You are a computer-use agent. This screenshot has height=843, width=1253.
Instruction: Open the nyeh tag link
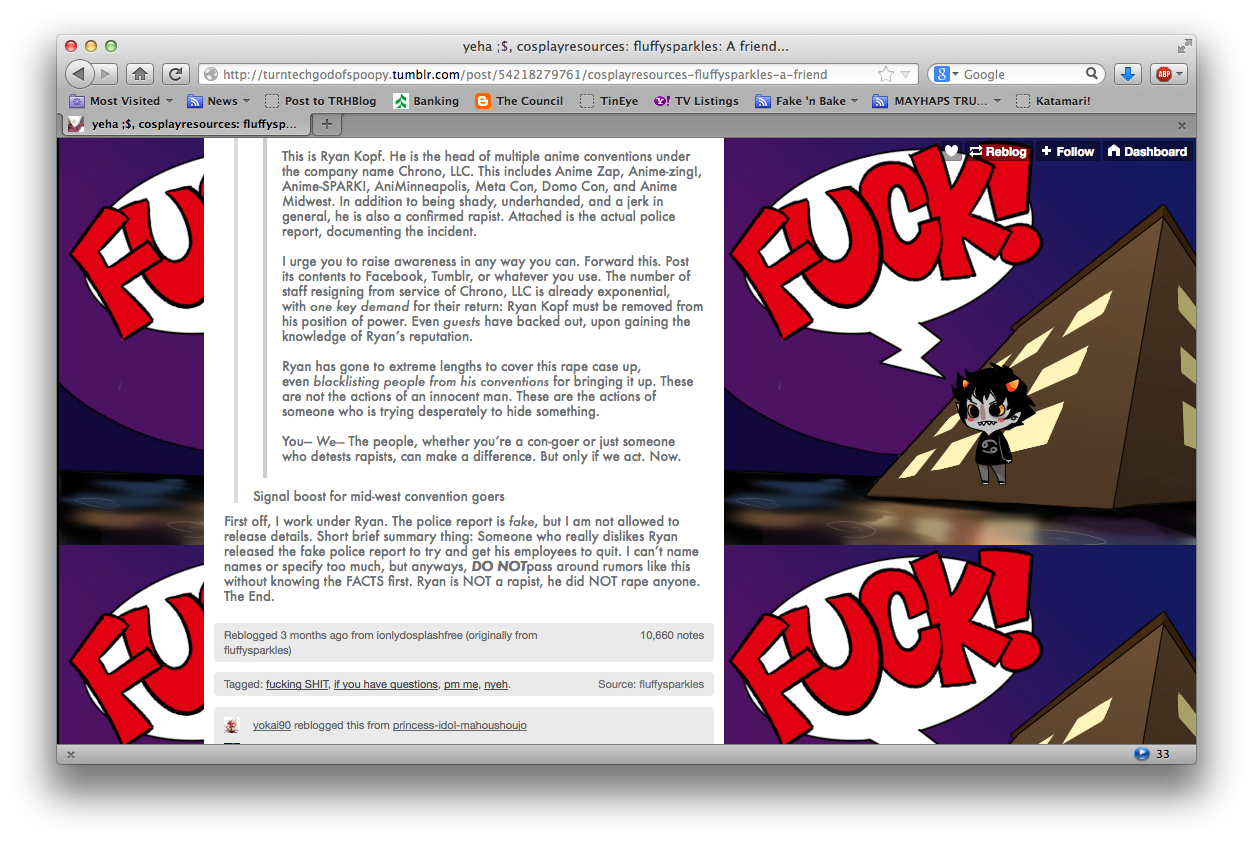pyautogui.click(x=496, y=685)
